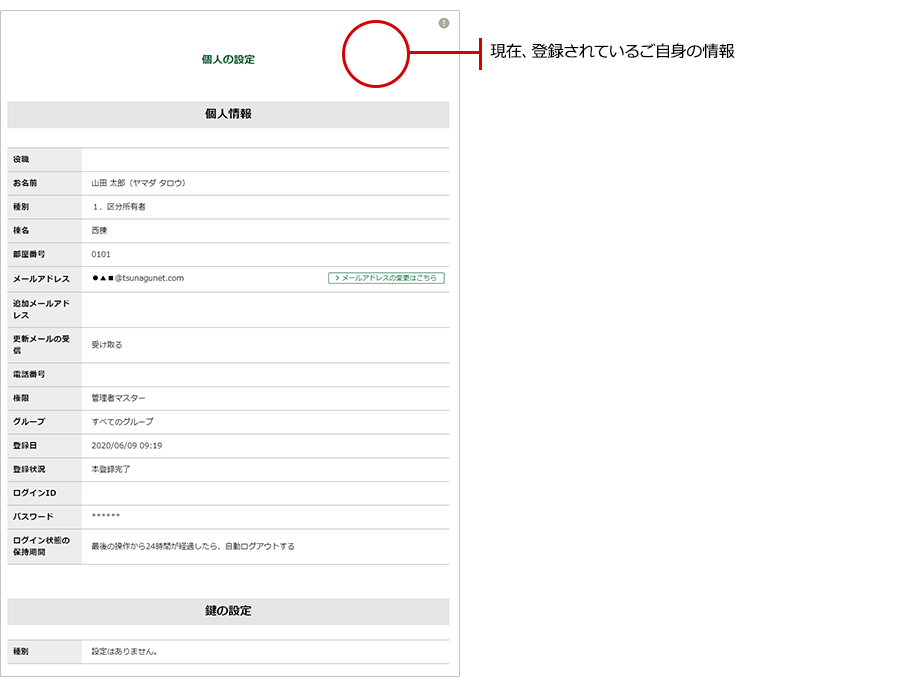Screen dimensions: 900x687
Task: Click the 受け取る update mail value
Action: (107, 345)
